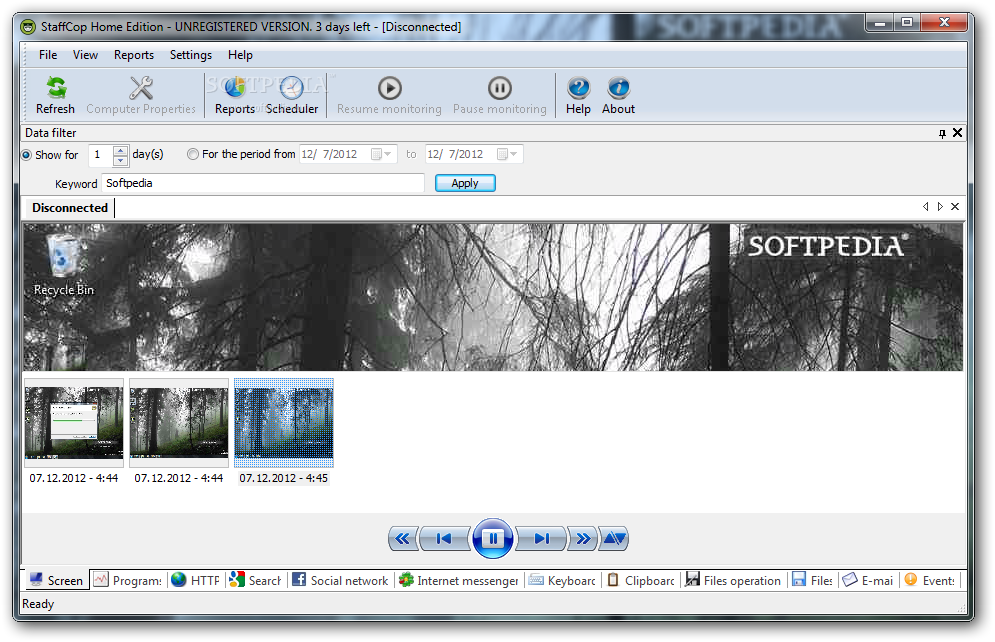This screenshot has height=642, width=995.
Task: Pin the Data filter panel
Action: click(942, 133)
